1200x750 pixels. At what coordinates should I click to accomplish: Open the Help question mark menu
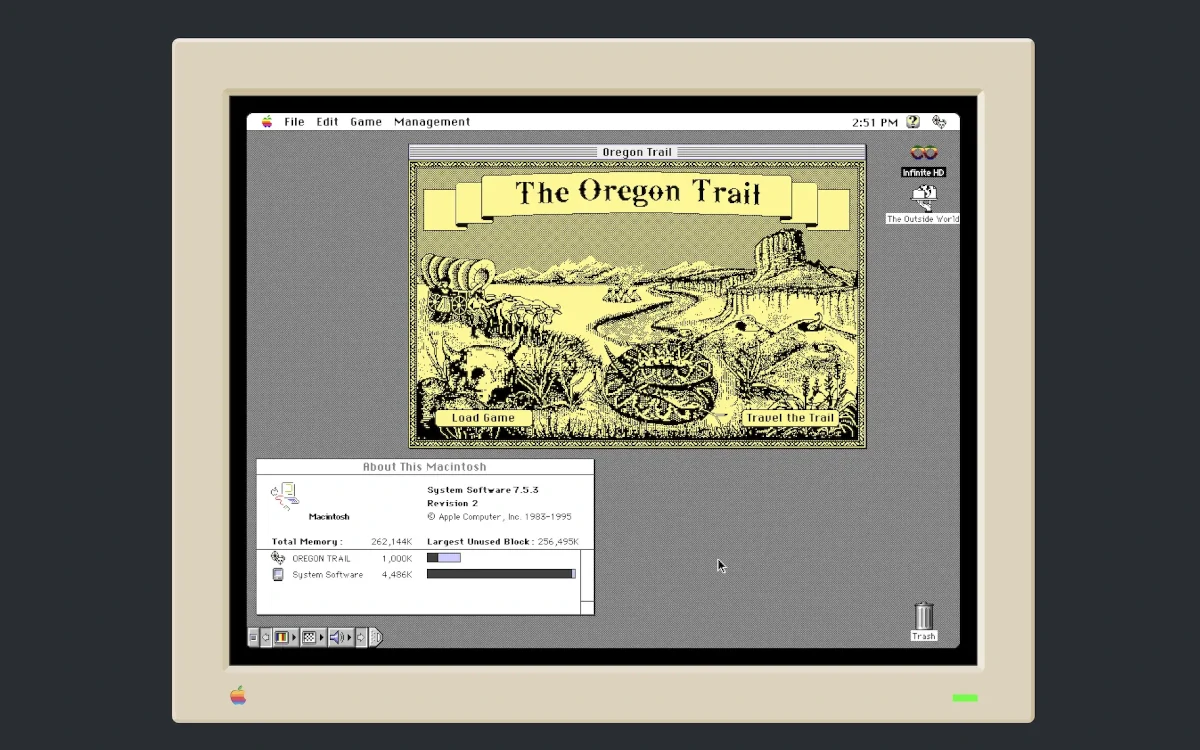point(911,121)
